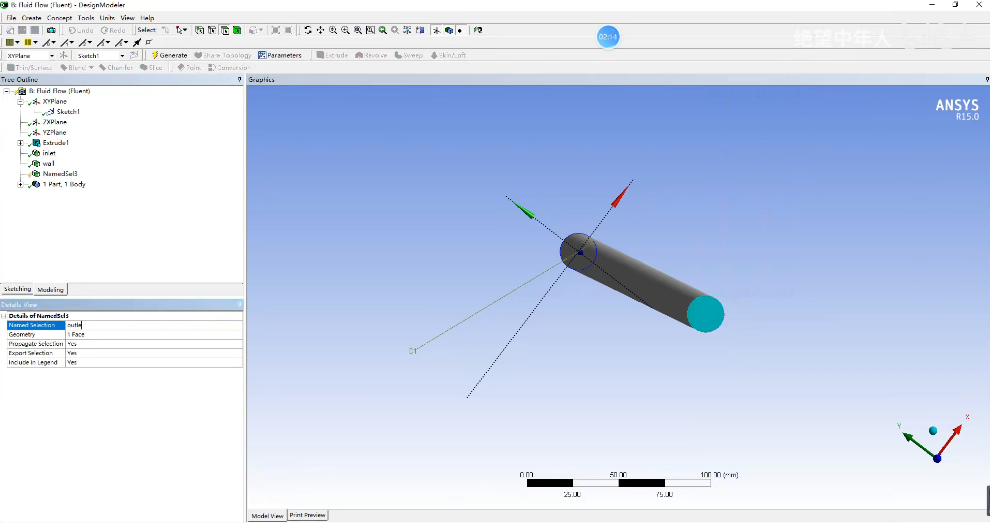
Task: Collapse the XYPlane tree node
Action: (20, 101)
